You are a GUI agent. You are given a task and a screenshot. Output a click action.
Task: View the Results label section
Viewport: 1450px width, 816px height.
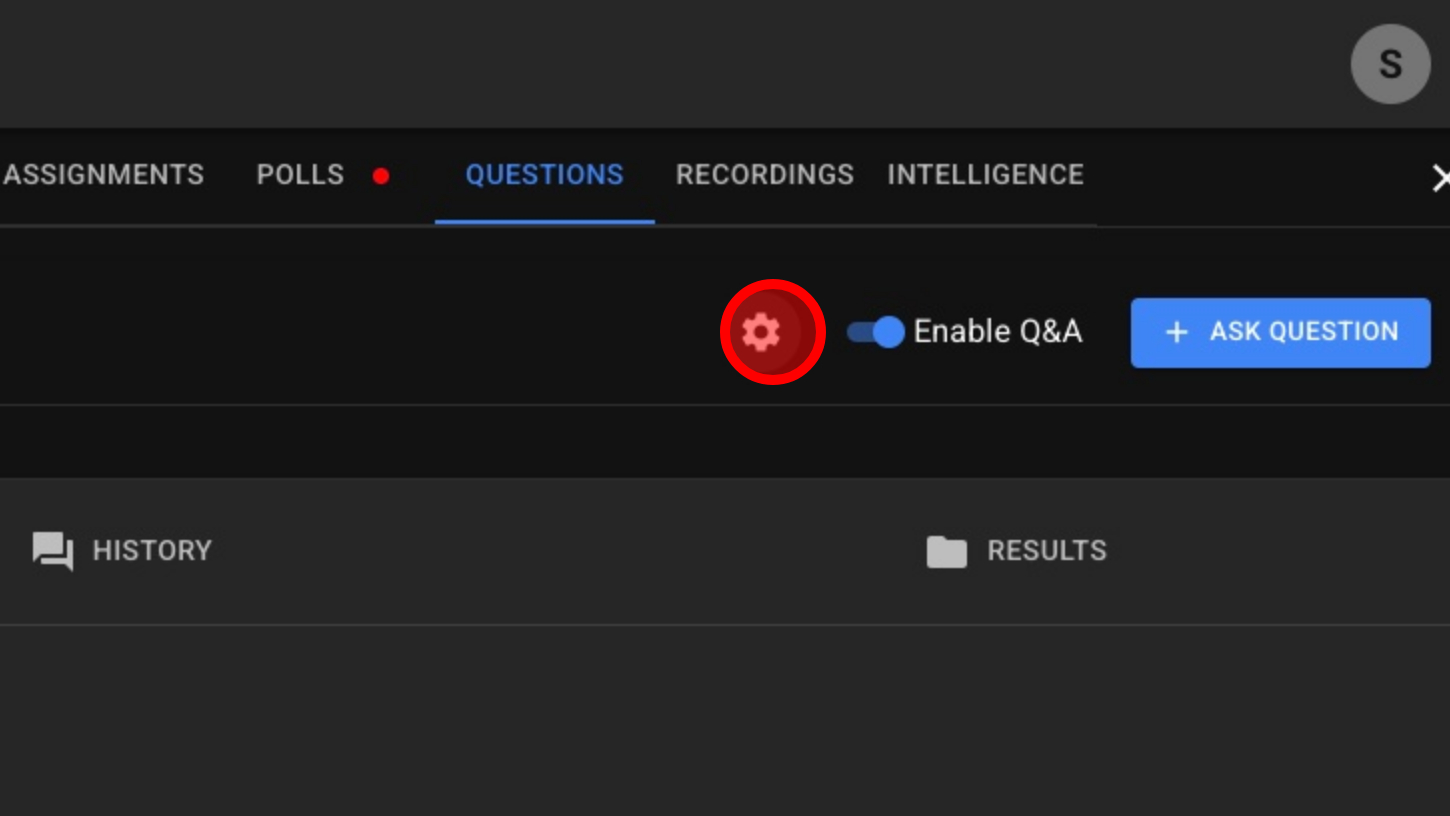[x=1047, y=551]
